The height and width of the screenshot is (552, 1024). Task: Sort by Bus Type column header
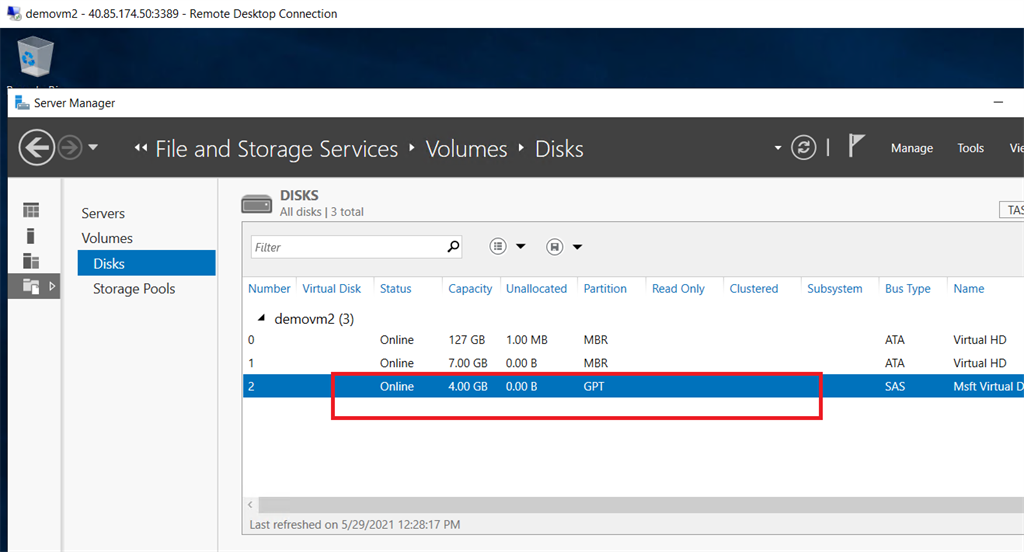(908, 288)
